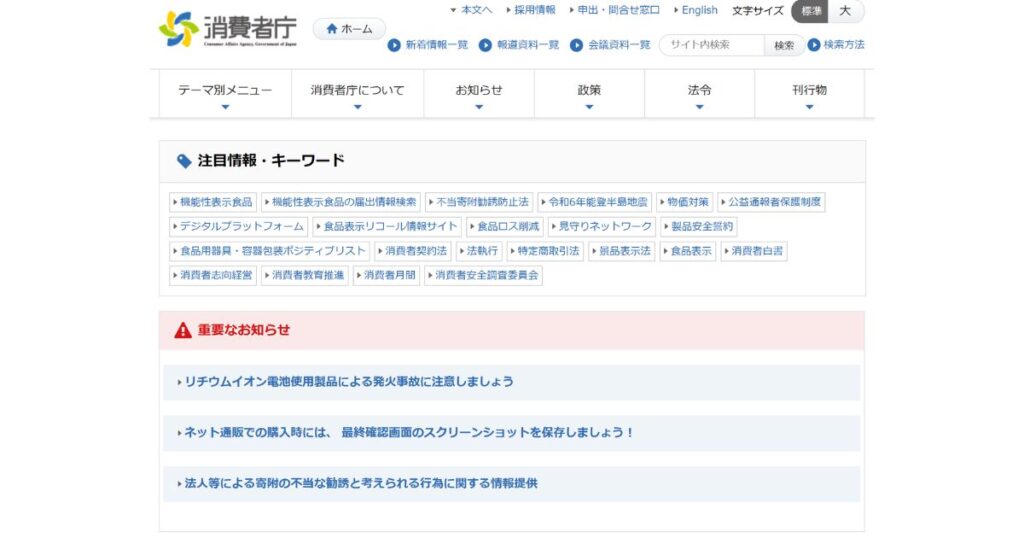Open 機能性表示食品 keyword tag
The image size is (1024, 538).
[213, 202]
